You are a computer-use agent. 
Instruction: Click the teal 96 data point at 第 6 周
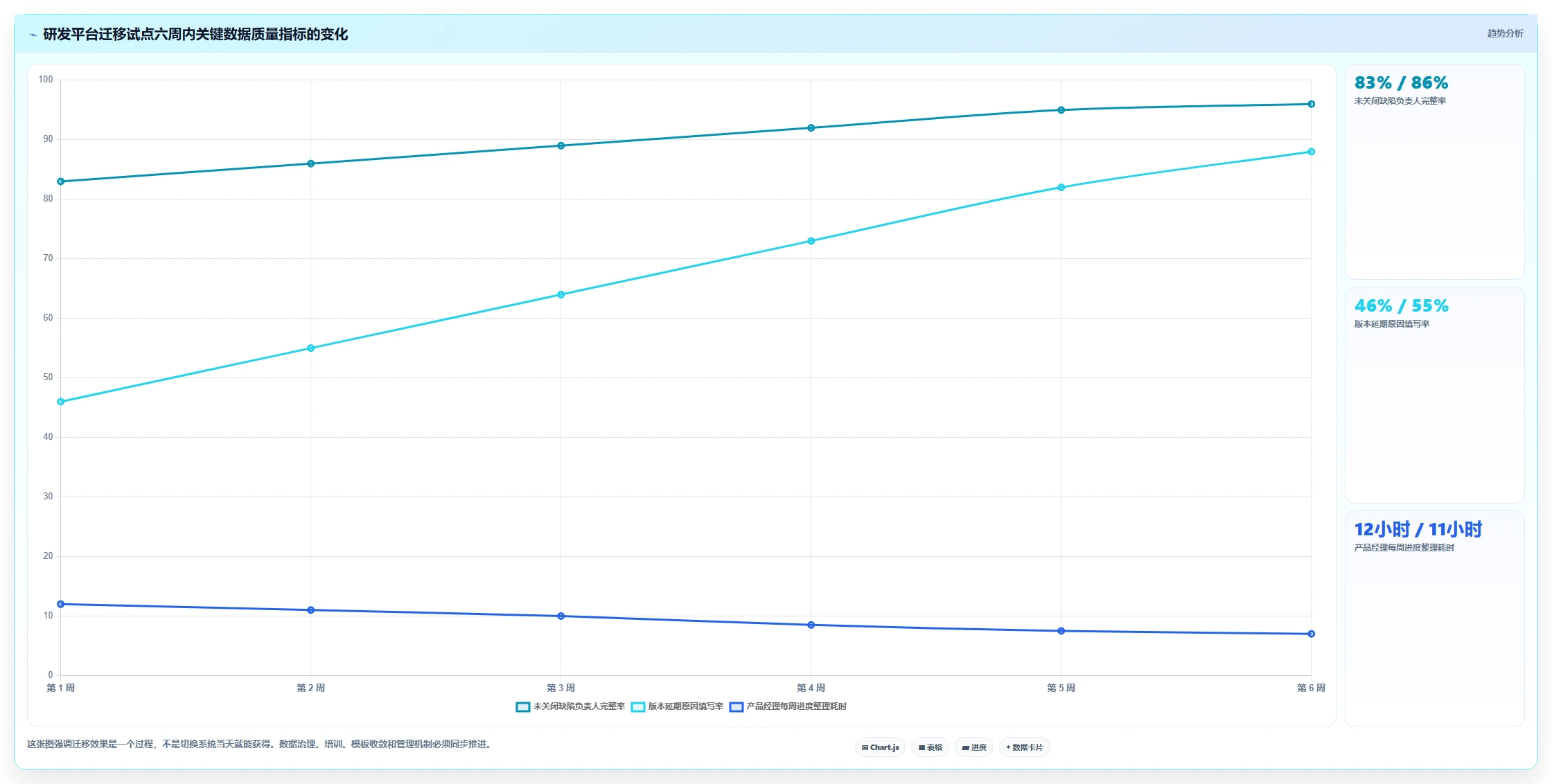1312,104
